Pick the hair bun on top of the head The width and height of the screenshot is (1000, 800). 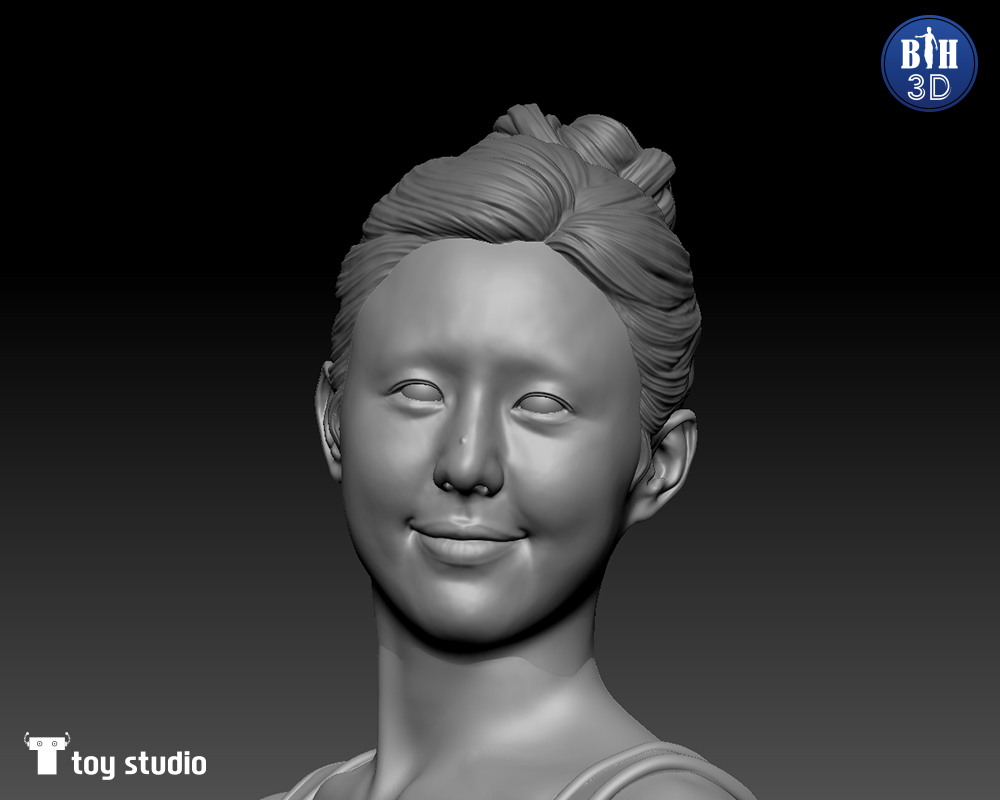590,145
